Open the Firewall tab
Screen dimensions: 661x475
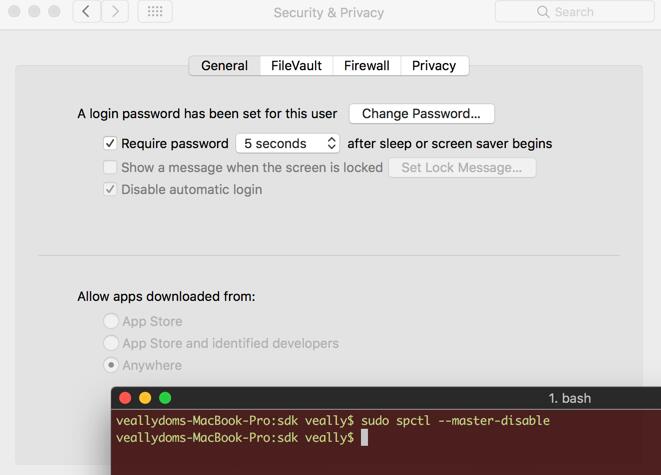pyautogui.click(x=367, y=66)
